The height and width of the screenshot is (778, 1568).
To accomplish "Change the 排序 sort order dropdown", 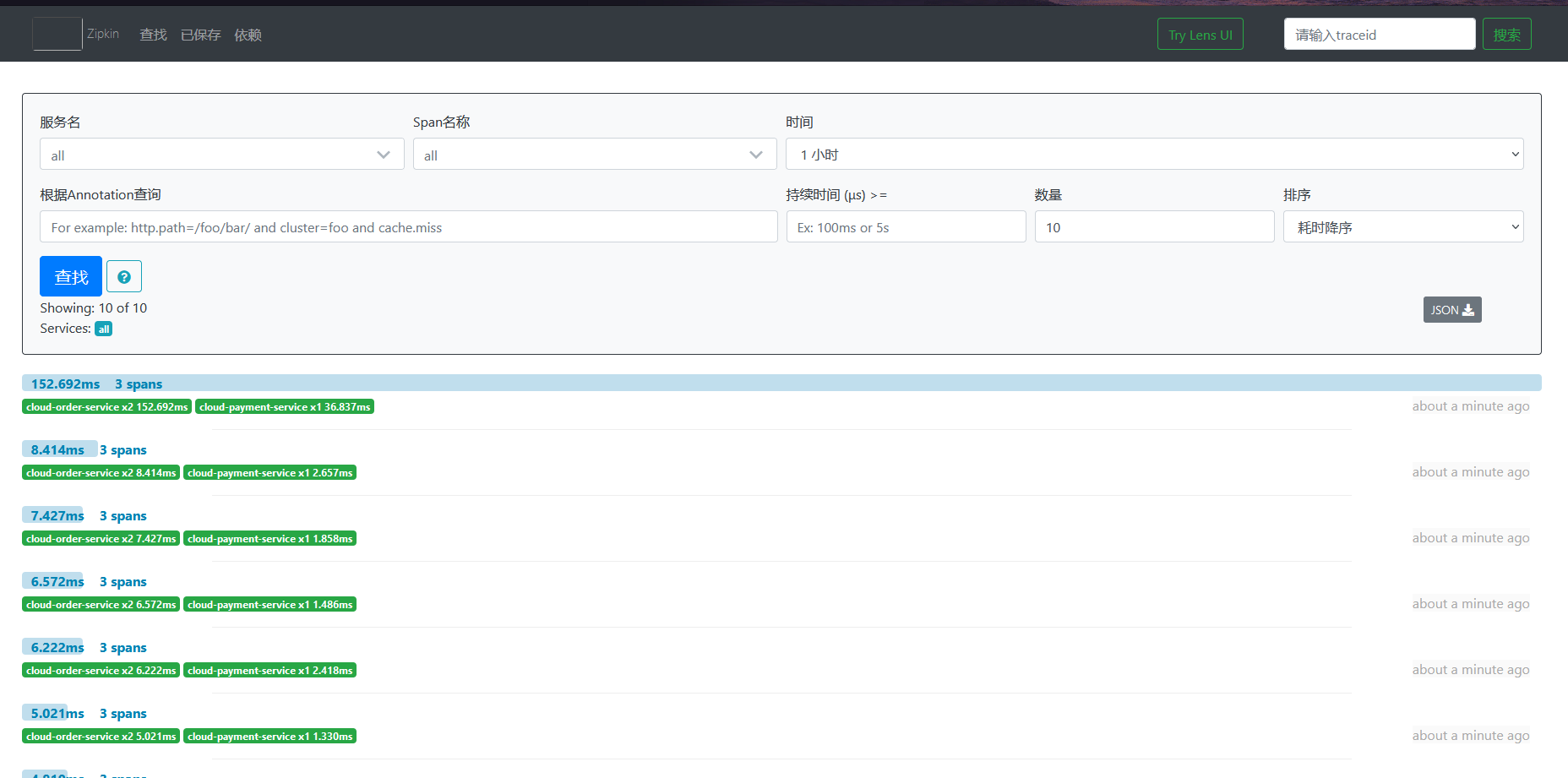I will coord(1402,227).
